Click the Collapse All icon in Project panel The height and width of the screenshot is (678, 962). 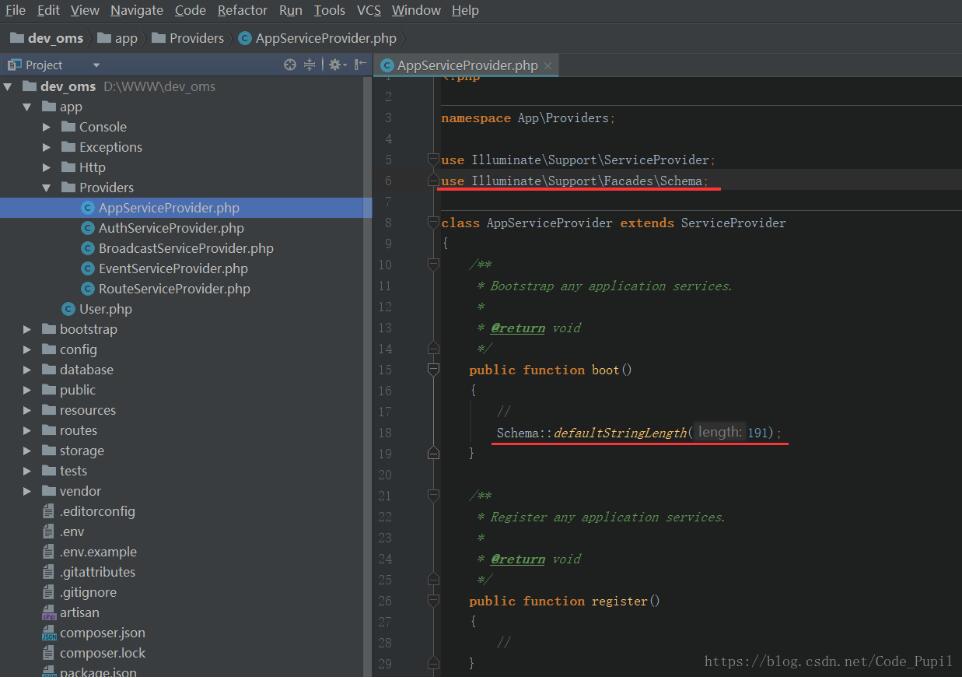(x=310, y=65)
